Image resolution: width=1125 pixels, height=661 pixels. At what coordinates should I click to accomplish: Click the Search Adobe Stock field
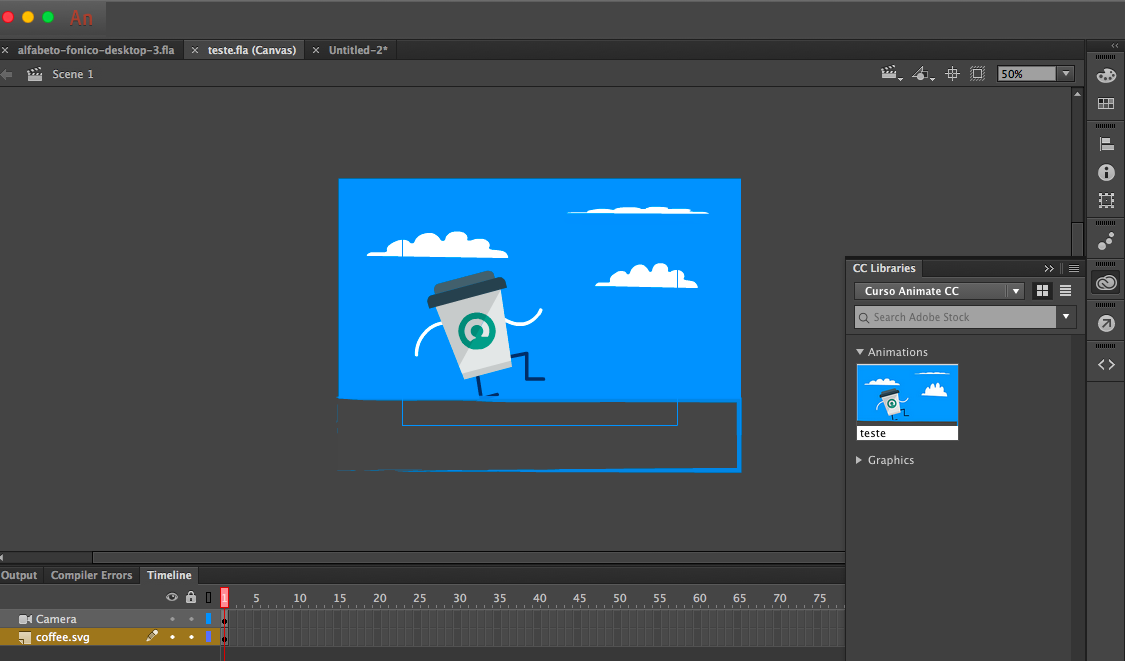(x=955, y=317)
